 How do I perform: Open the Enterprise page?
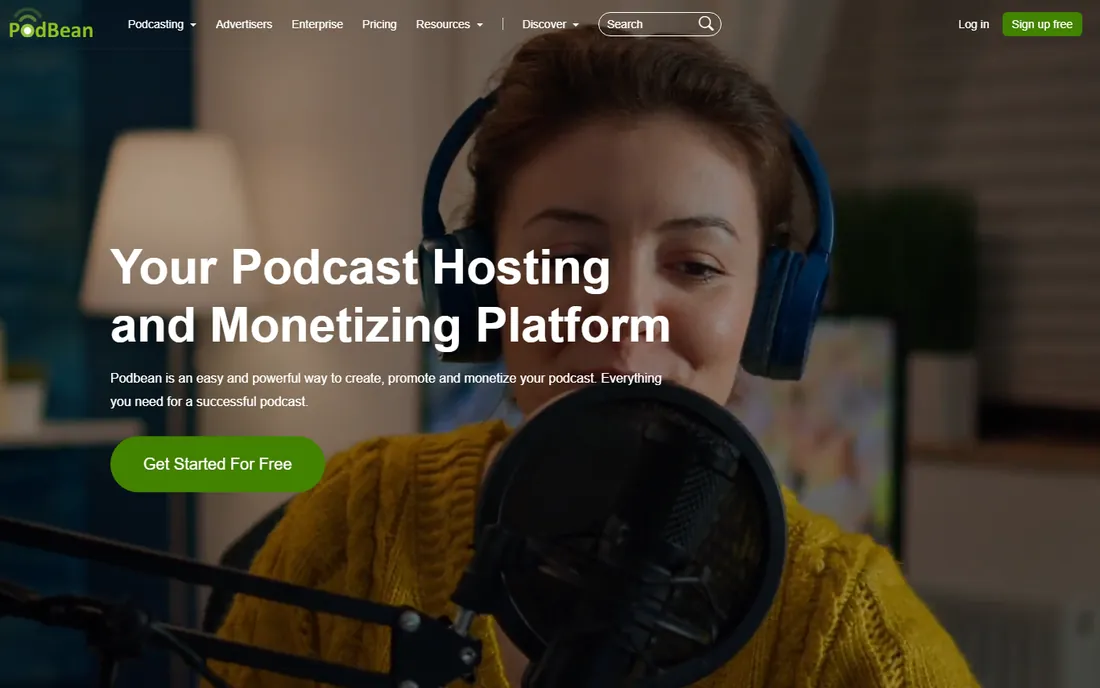point(317,24)
